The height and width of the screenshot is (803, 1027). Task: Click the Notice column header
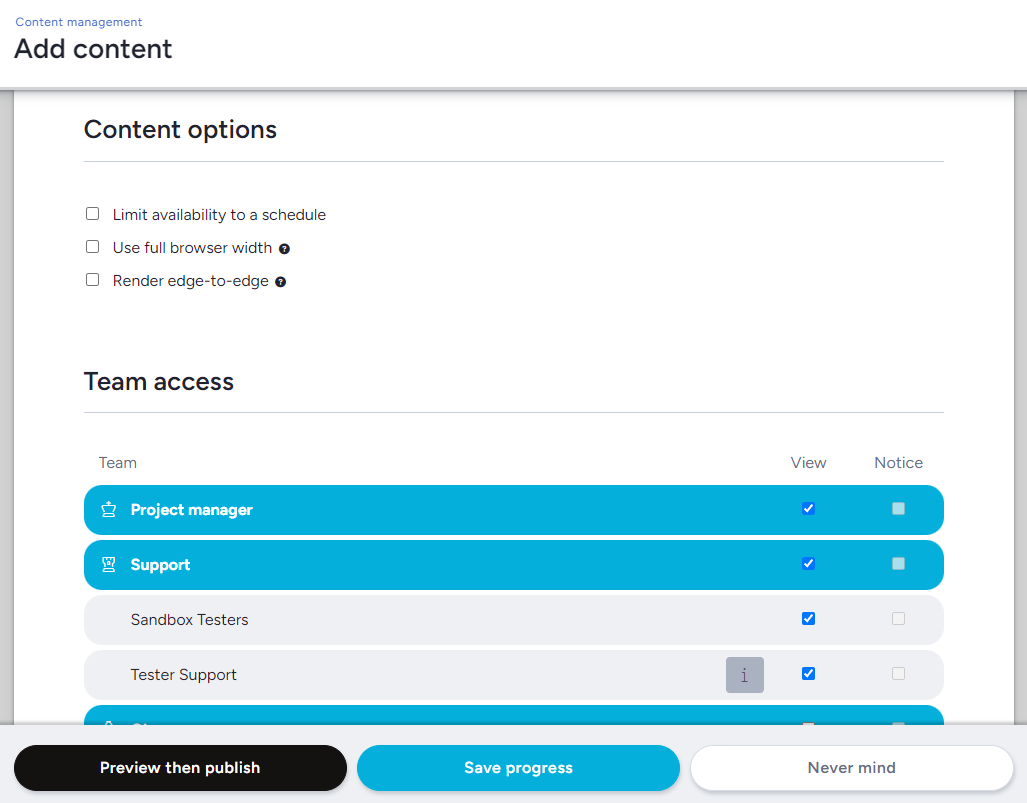(x=898, y=463)
